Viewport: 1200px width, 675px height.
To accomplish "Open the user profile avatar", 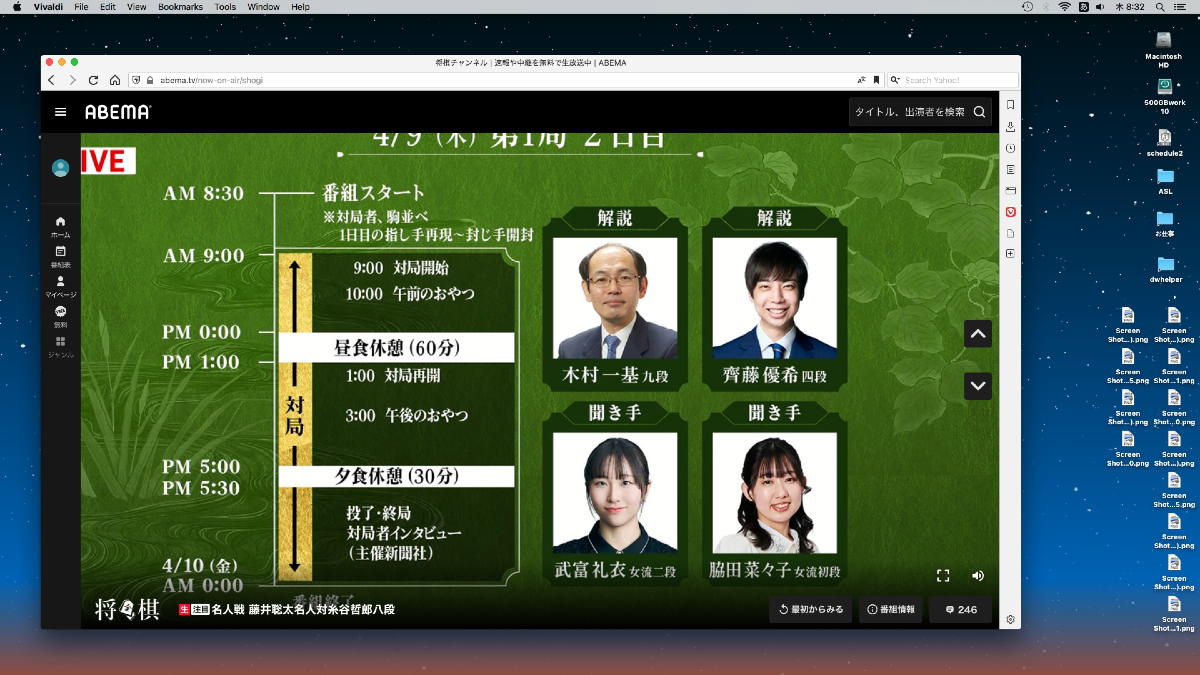I will (60, 168).
